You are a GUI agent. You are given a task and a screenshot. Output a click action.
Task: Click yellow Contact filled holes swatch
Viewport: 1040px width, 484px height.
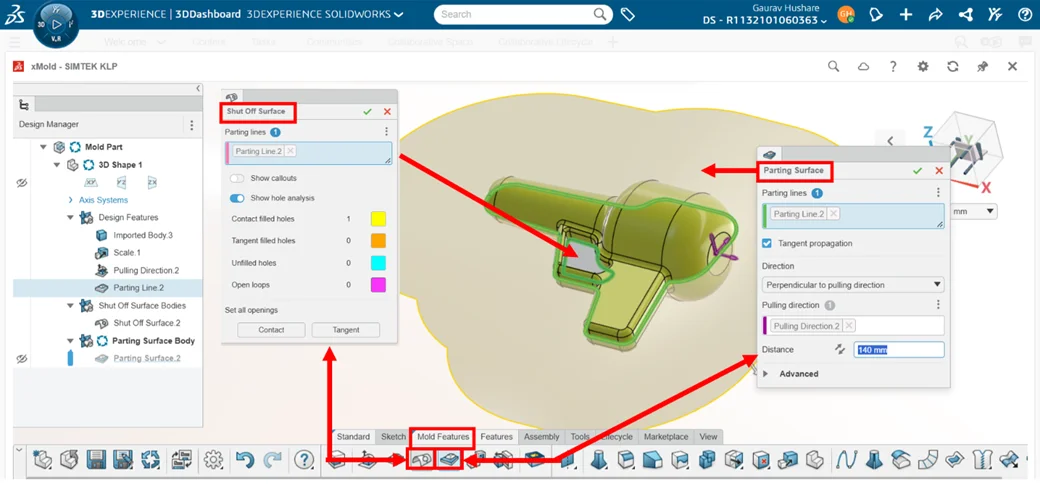378,219
